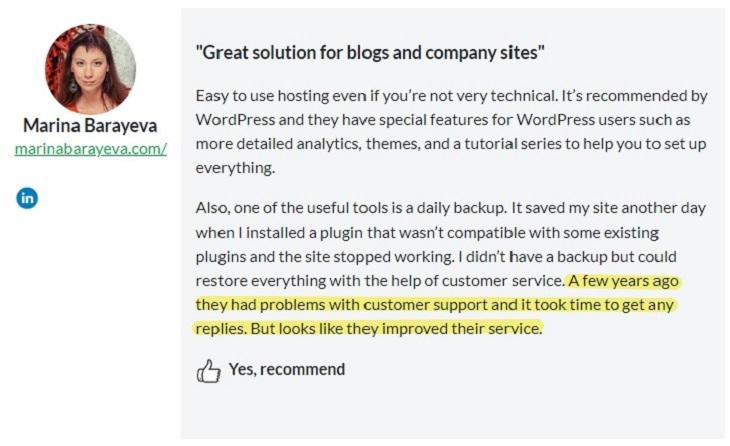Select the reviewer name Marina Barayeva
Screen dimensions: 730x446
coord(90,125)
